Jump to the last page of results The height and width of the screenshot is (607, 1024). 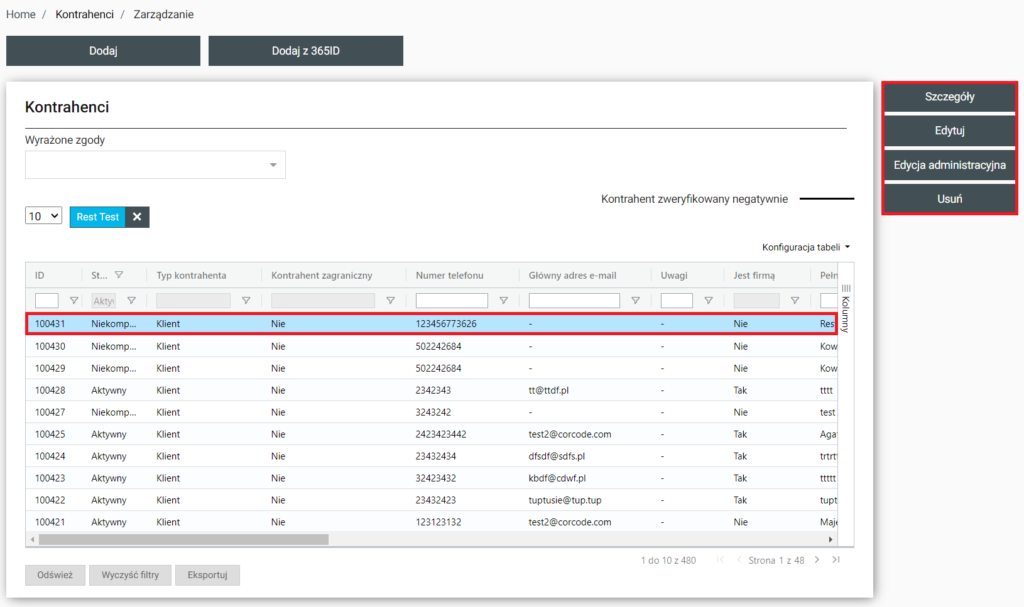coord(836,560)
